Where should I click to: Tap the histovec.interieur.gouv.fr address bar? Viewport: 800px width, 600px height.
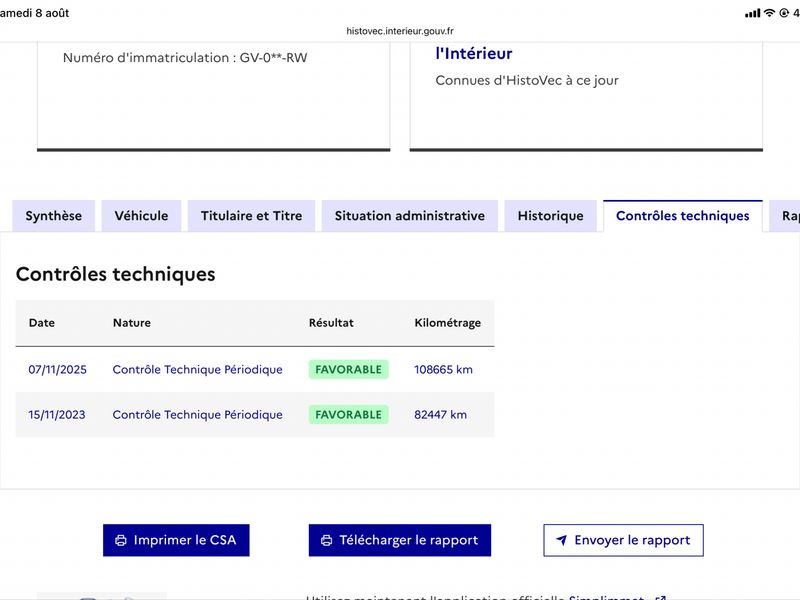click(x=399, y=31)
